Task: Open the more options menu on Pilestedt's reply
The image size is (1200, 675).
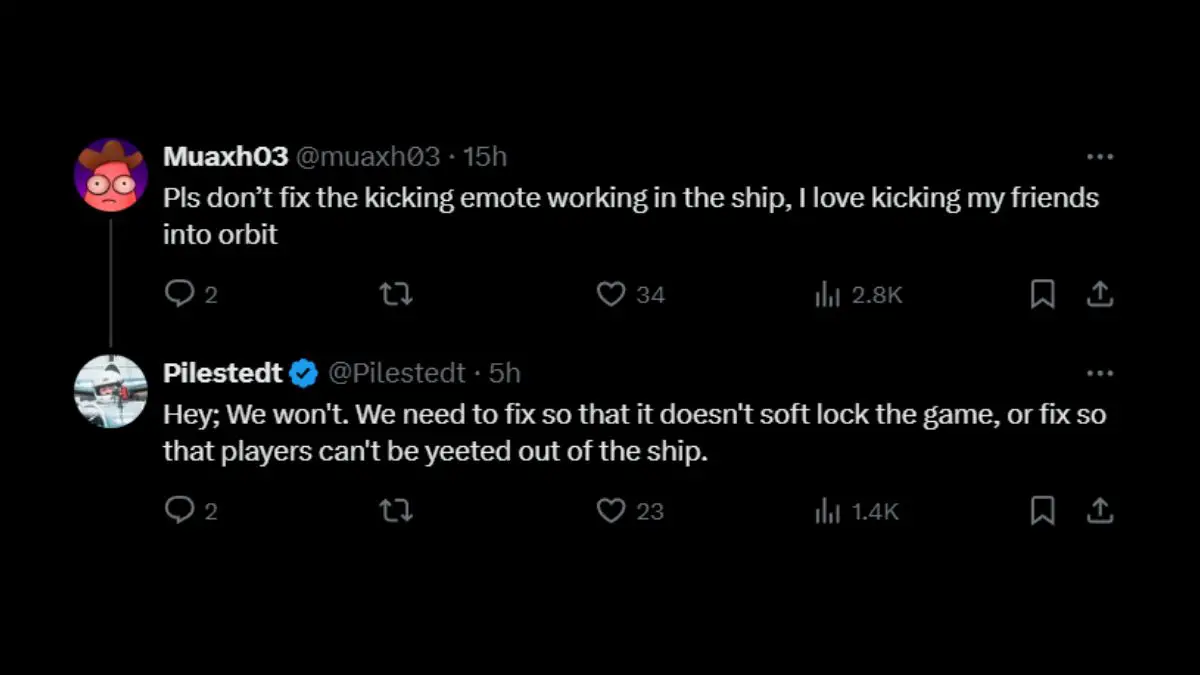Action: [1100, 372]
